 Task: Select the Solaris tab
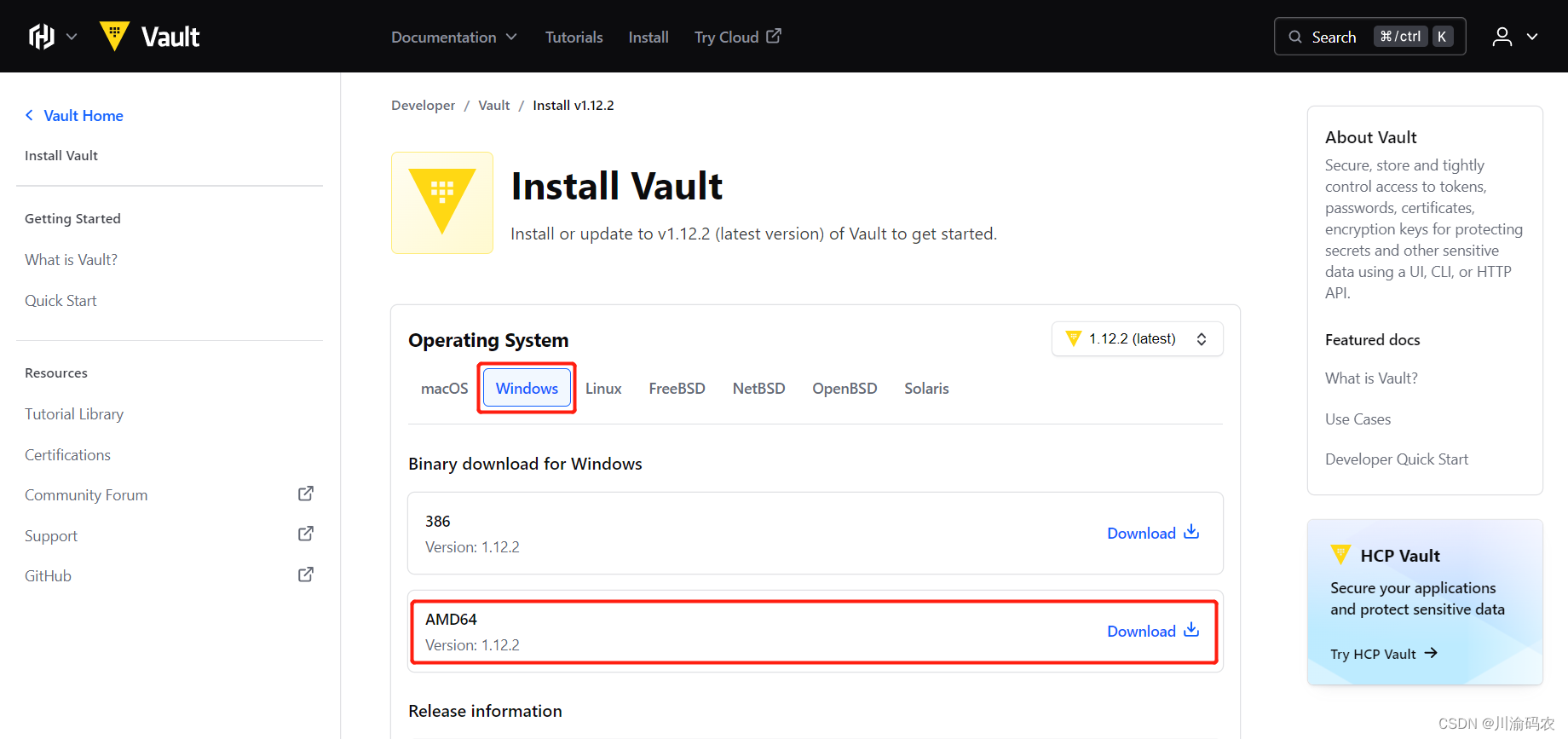click(x=926, y=388)
